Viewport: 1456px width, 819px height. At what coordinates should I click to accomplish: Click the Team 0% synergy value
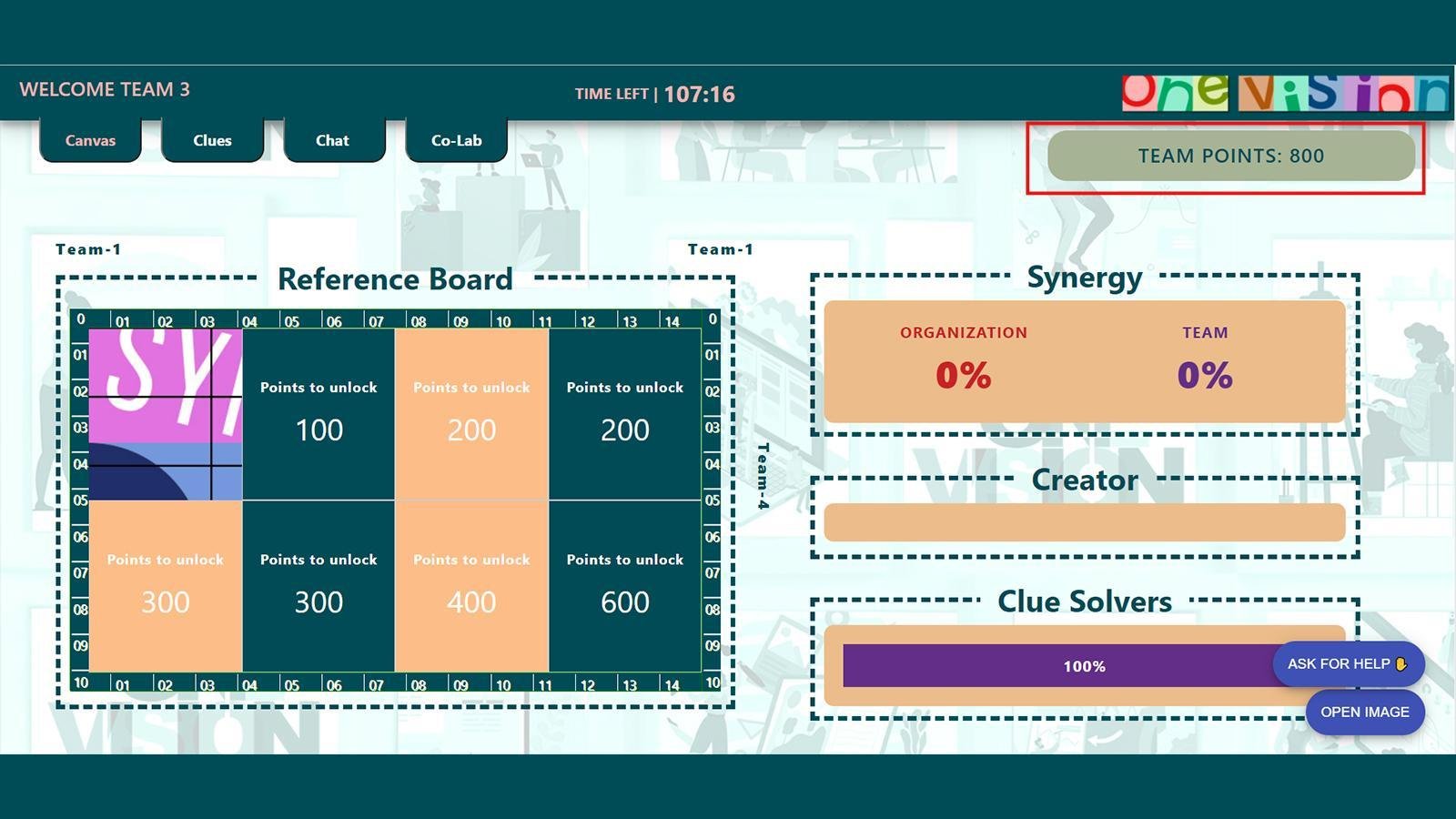[1205, 375]
